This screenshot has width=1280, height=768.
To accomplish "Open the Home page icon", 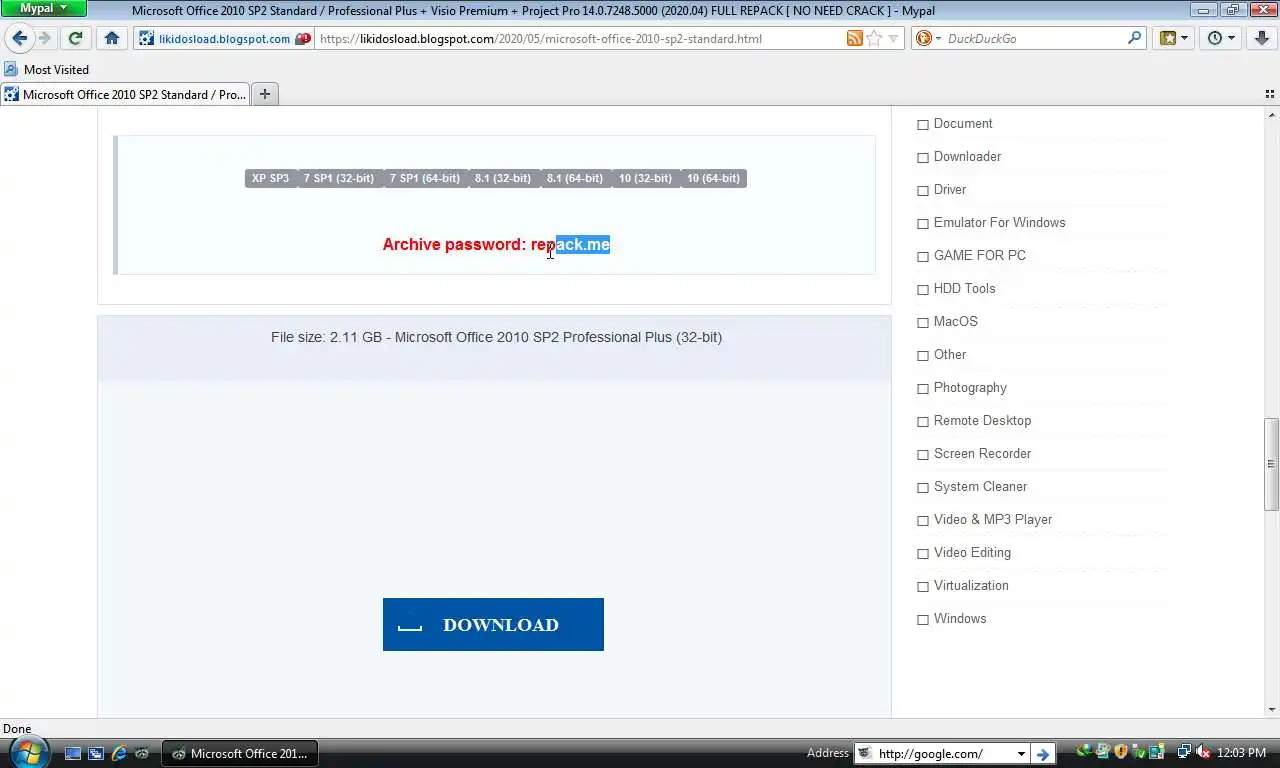I will click(x=112, y=38).
